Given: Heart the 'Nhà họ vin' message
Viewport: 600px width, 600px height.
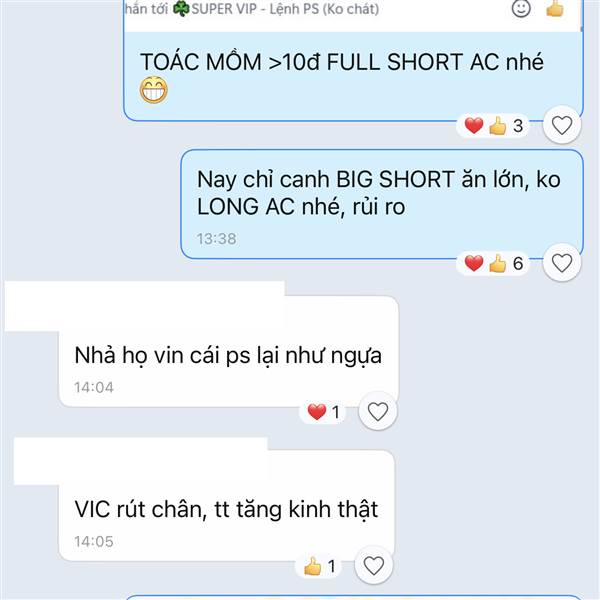Looking at the screenshot, I should [378, 411].
